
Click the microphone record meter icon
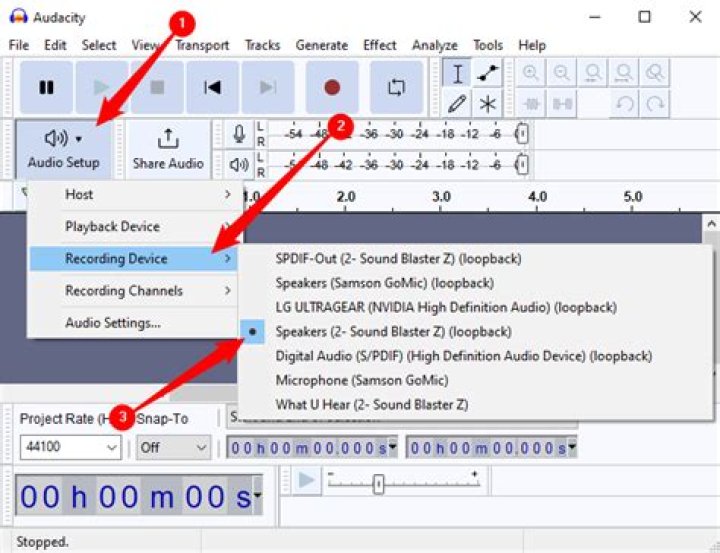(x=239, y=134)
